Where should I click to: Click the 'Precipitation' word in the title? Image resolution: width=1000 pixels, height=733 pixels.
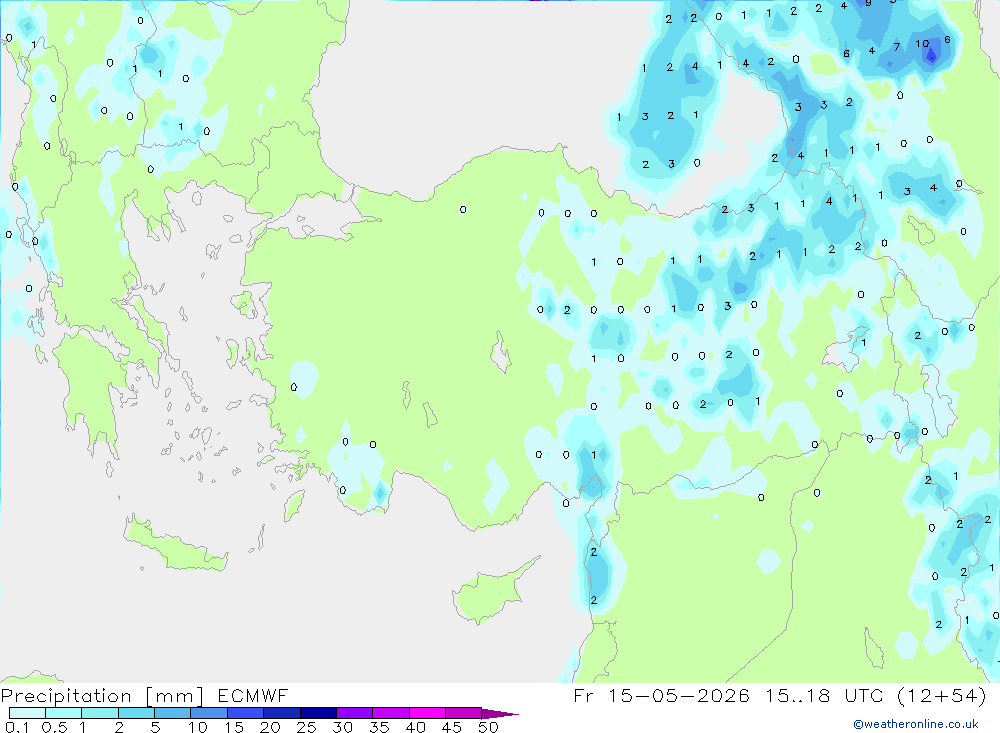coord(66,696)
